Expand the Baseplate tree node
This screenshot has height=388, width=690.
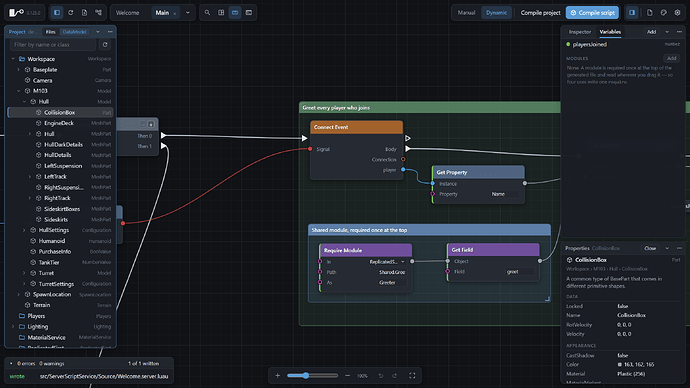tap(18, 70)
